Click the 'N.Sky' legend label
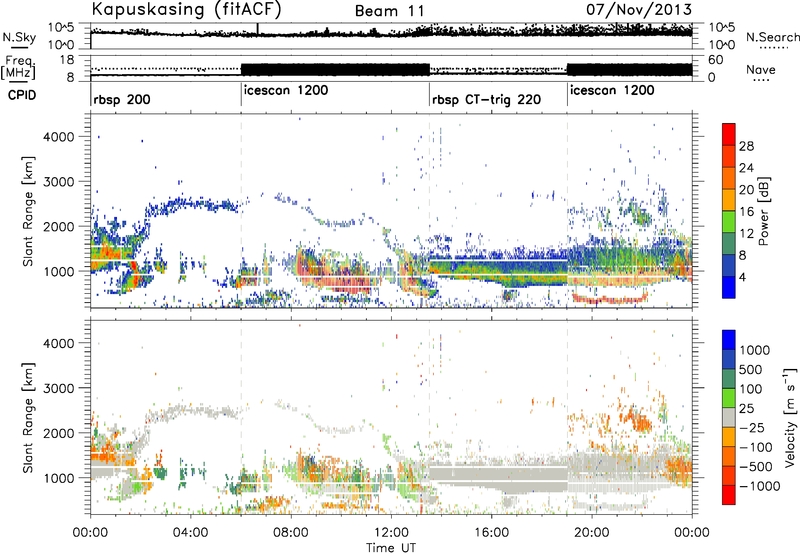Image resolution: width=800 pixels, height=554 pixels. [19, 37]
